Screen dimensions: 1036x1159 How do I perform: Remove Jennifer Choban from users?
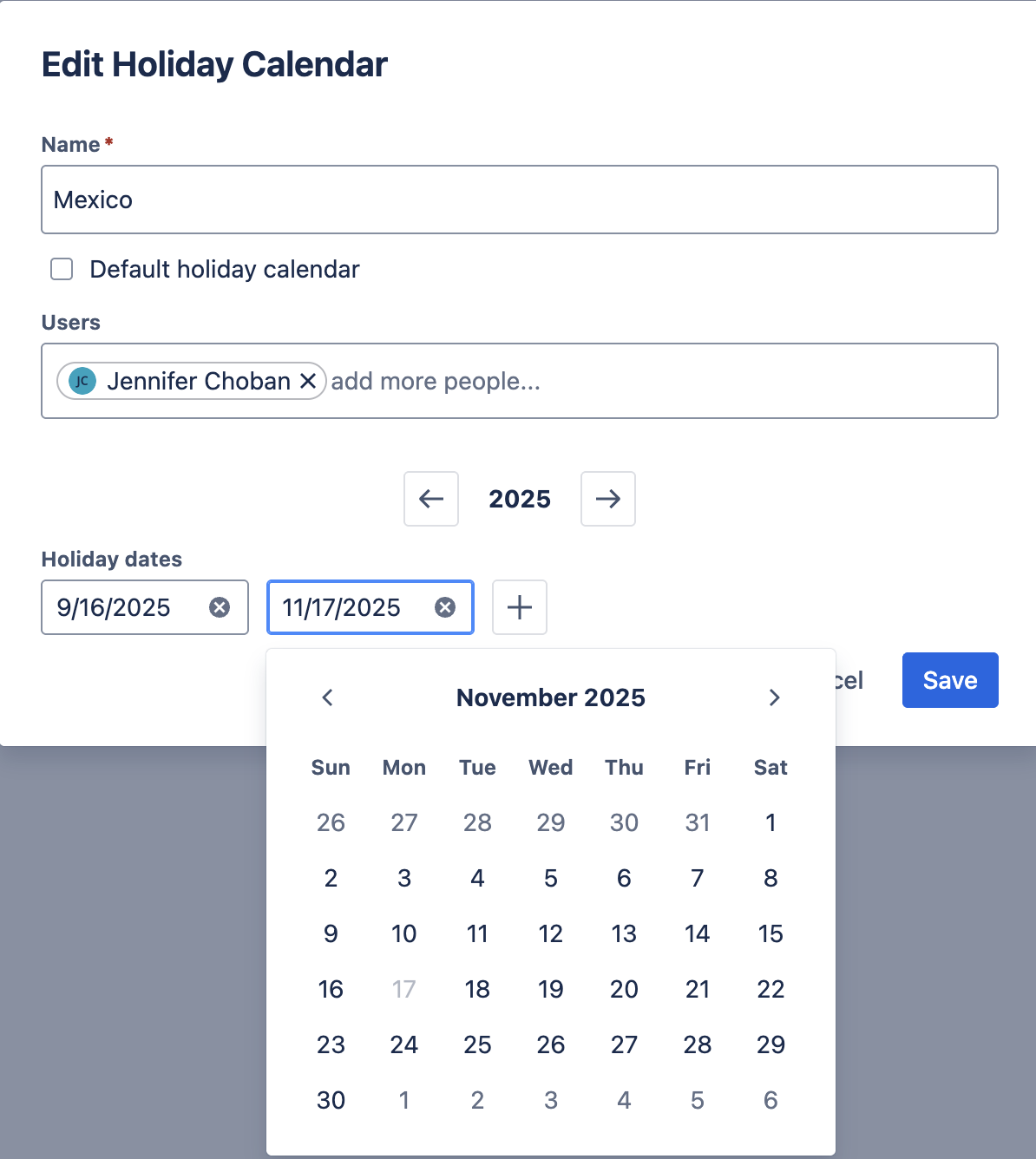pyautogui.click(x=308, y=381)
